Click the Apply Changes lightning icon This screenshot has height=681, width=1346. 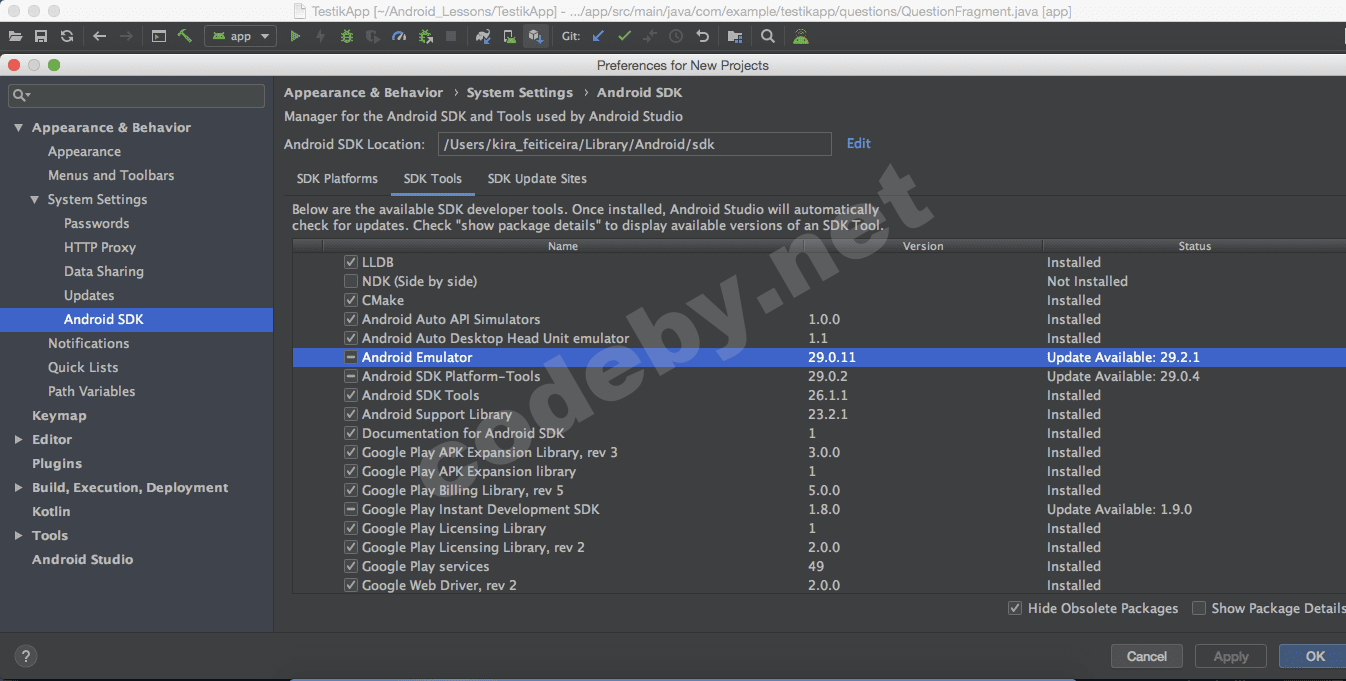[x=320, y=36]
